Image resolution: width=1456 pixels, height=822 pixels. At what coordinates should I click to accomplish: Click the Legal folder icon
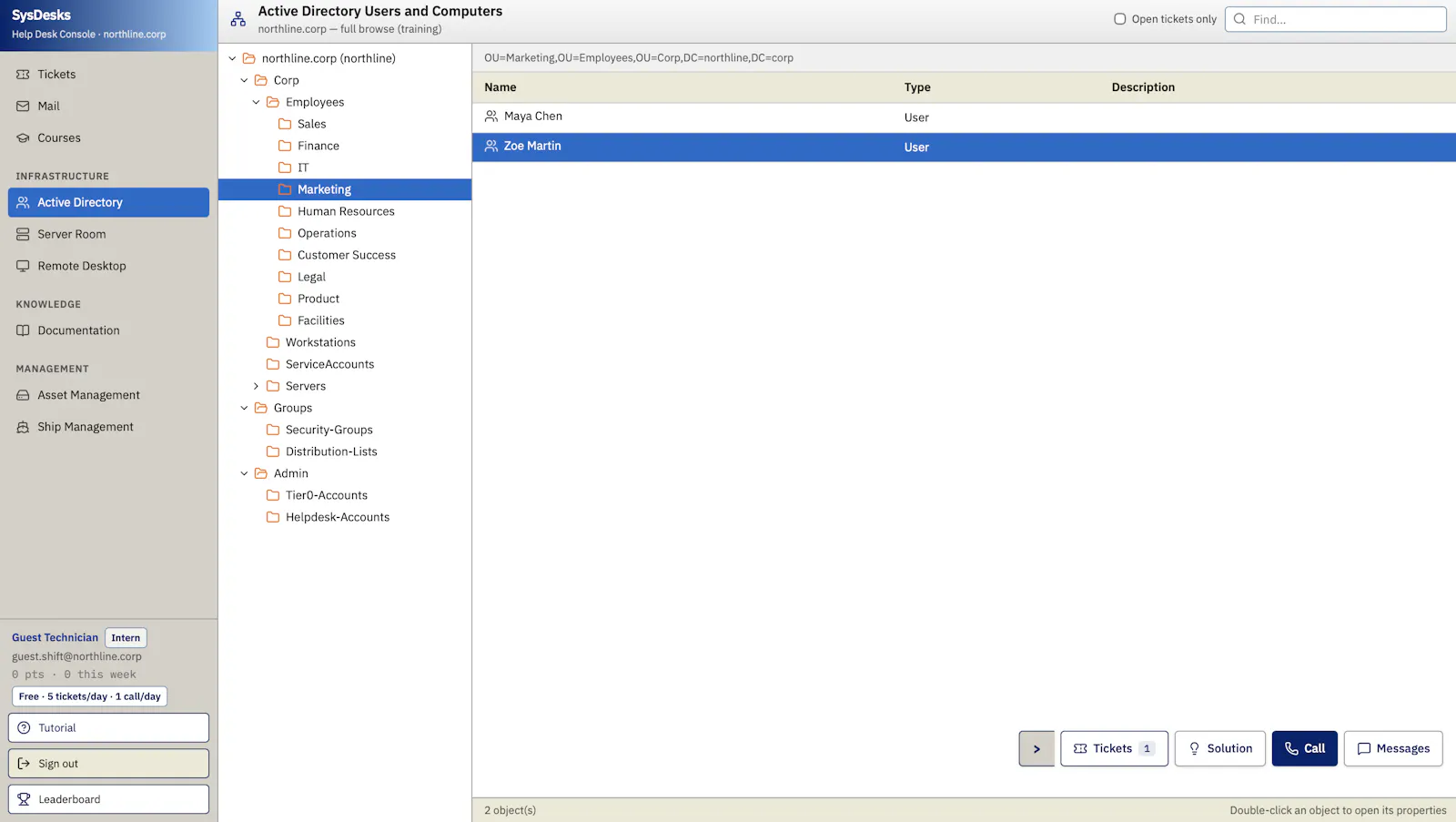point(285,277)
